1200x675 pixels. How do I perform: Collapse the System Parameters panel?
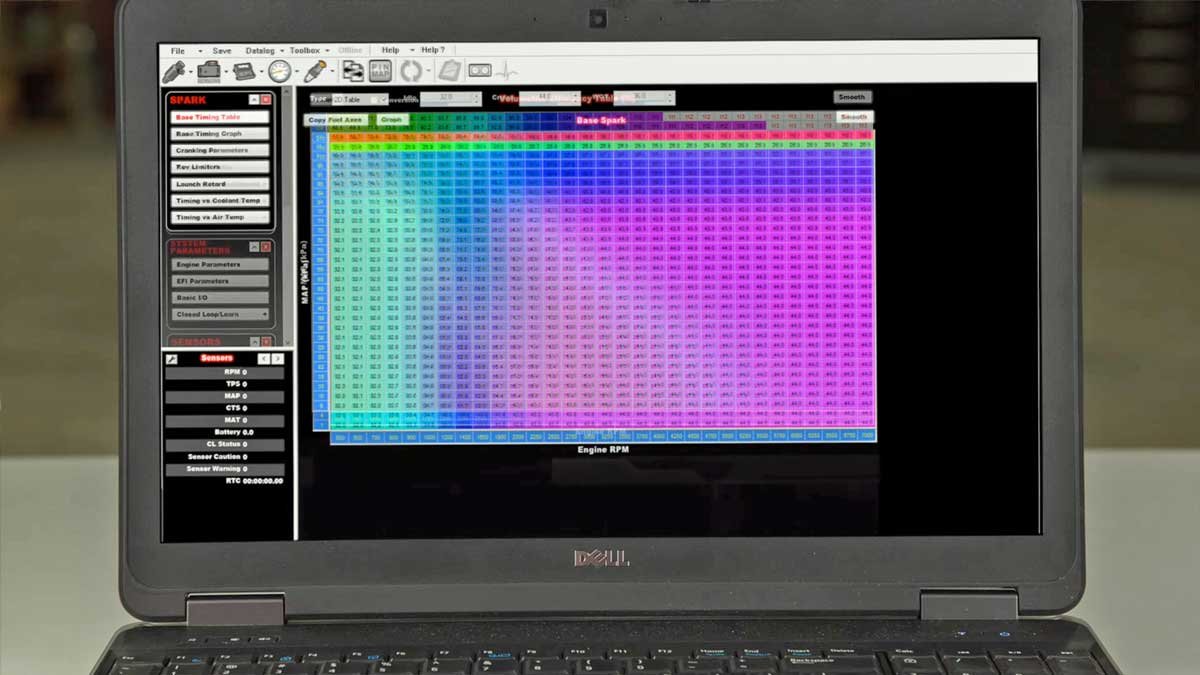click(254, 247)
